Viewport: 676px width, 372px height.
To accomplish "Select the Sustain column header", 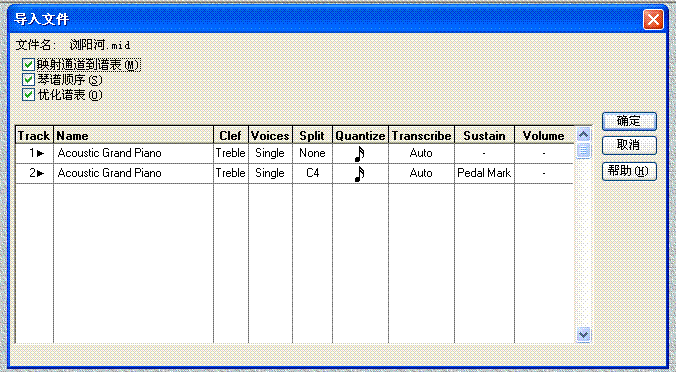I will (484, 135).
